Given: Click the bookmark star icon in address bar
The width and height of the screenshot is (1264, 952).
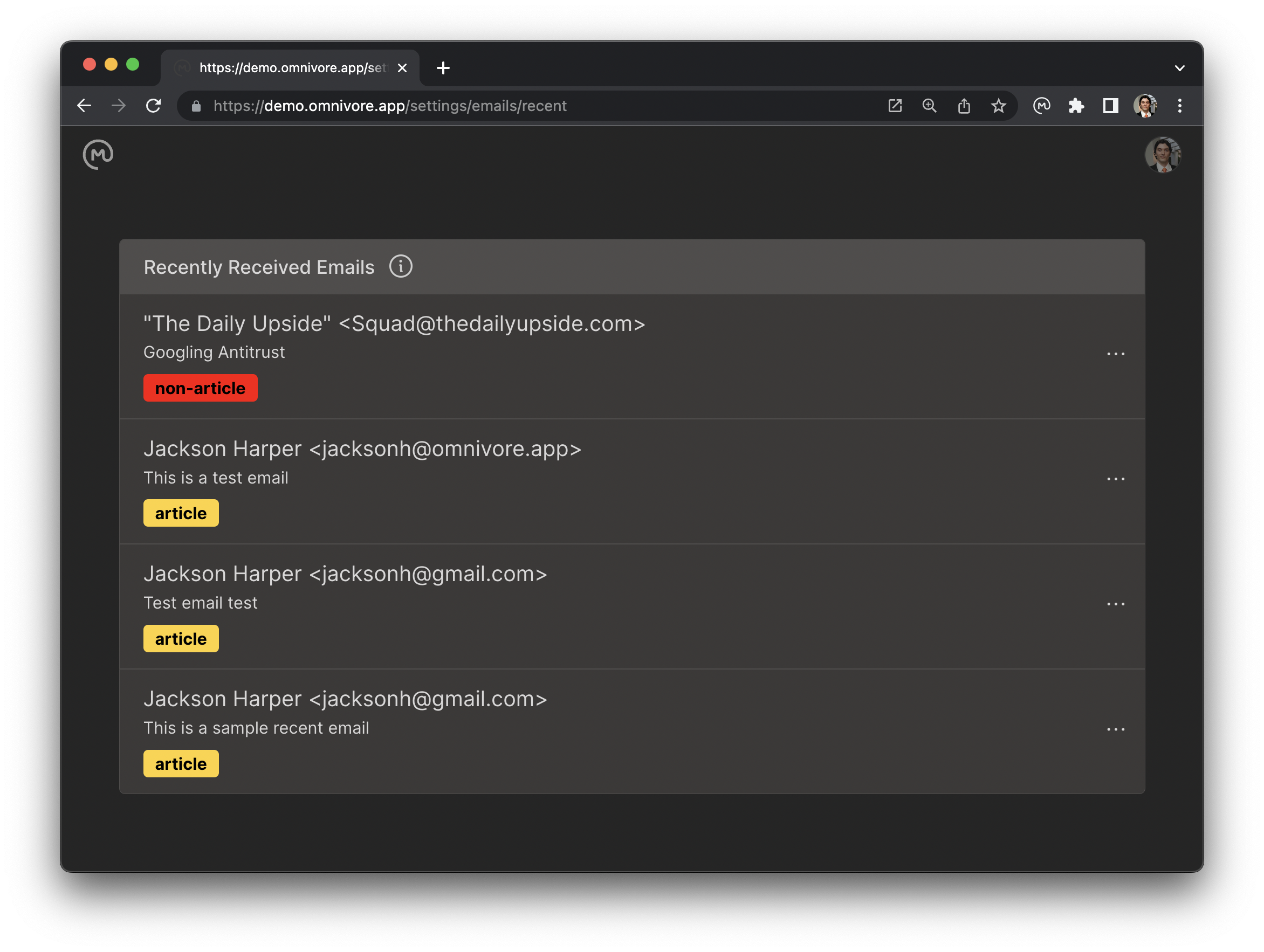Looking at the screenshot, I should click(x=998, y=106).
